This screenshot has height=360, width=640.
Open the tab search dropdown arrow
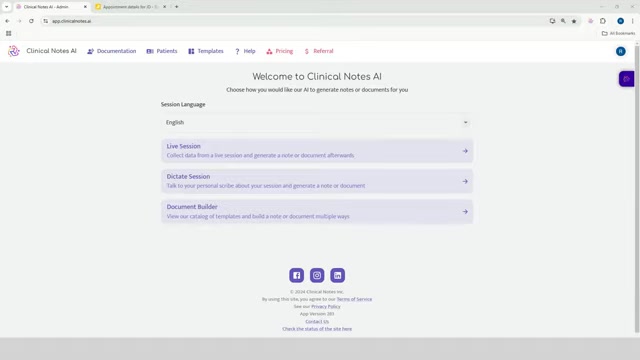(x=7, y=7)
